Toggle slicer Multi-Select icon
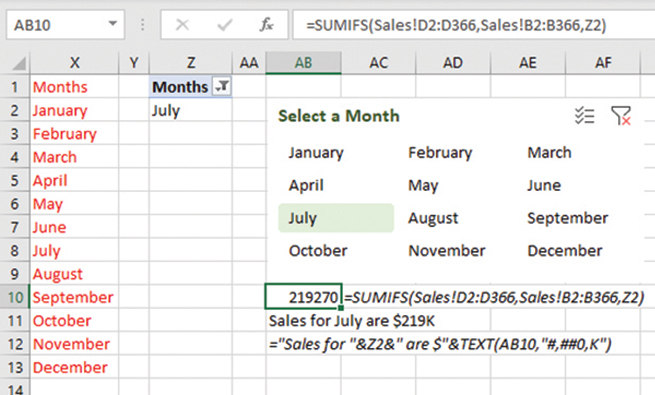655x395 pixels. click(x=584, y=116)
